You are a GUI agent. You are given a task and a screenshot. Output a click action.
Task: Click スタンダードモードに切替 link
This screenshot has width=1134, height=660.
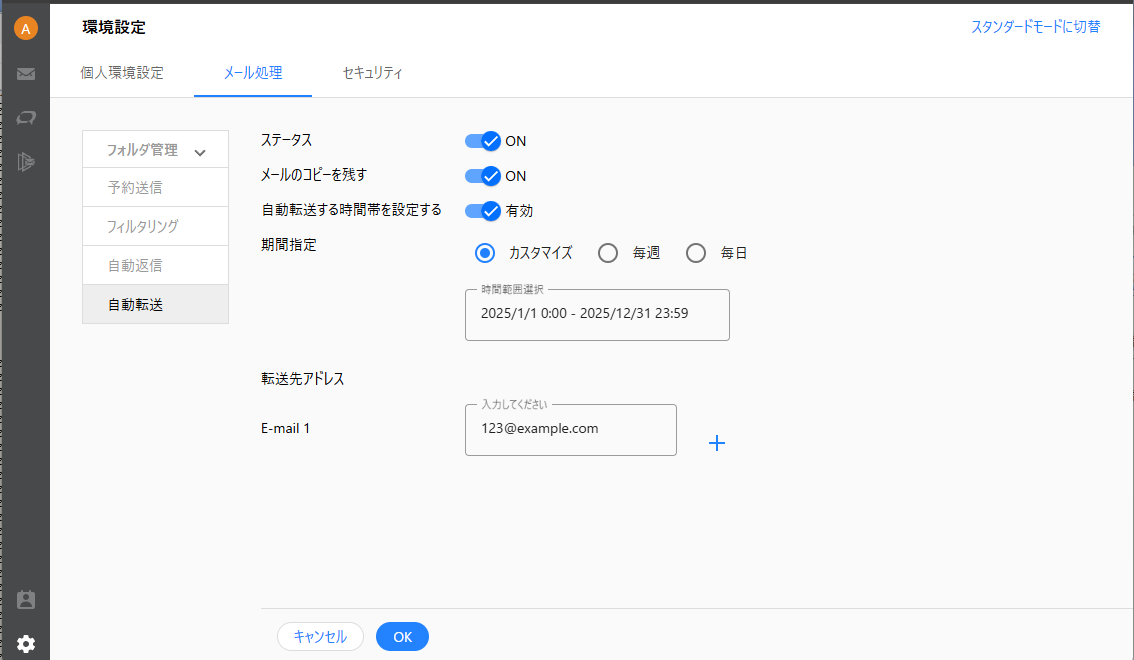click(1035, 27)
